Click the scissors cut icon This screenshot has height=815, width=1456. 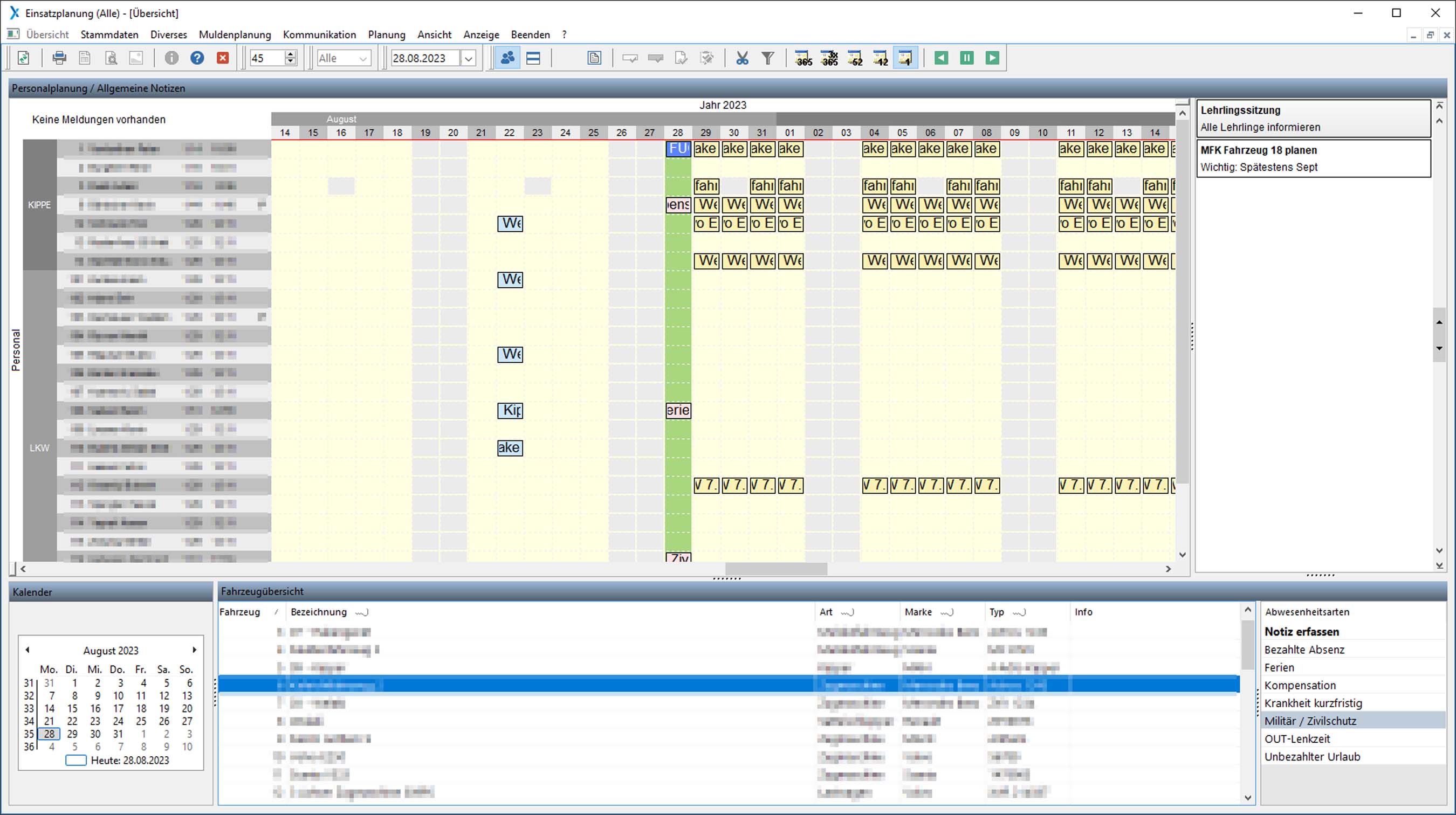coord(742,58)
